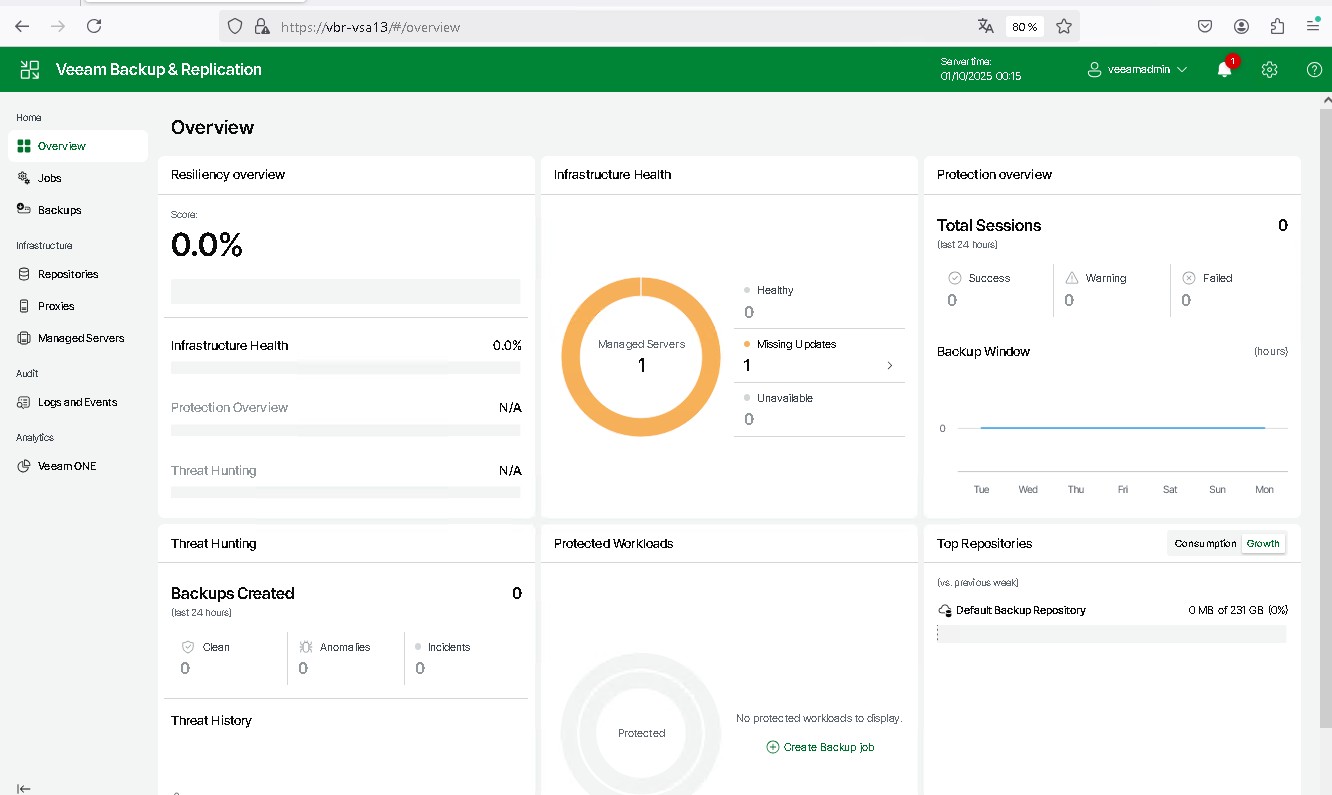Go to Repositories in the sidebar
The image size is (1332, 795).
coord(68,274)
